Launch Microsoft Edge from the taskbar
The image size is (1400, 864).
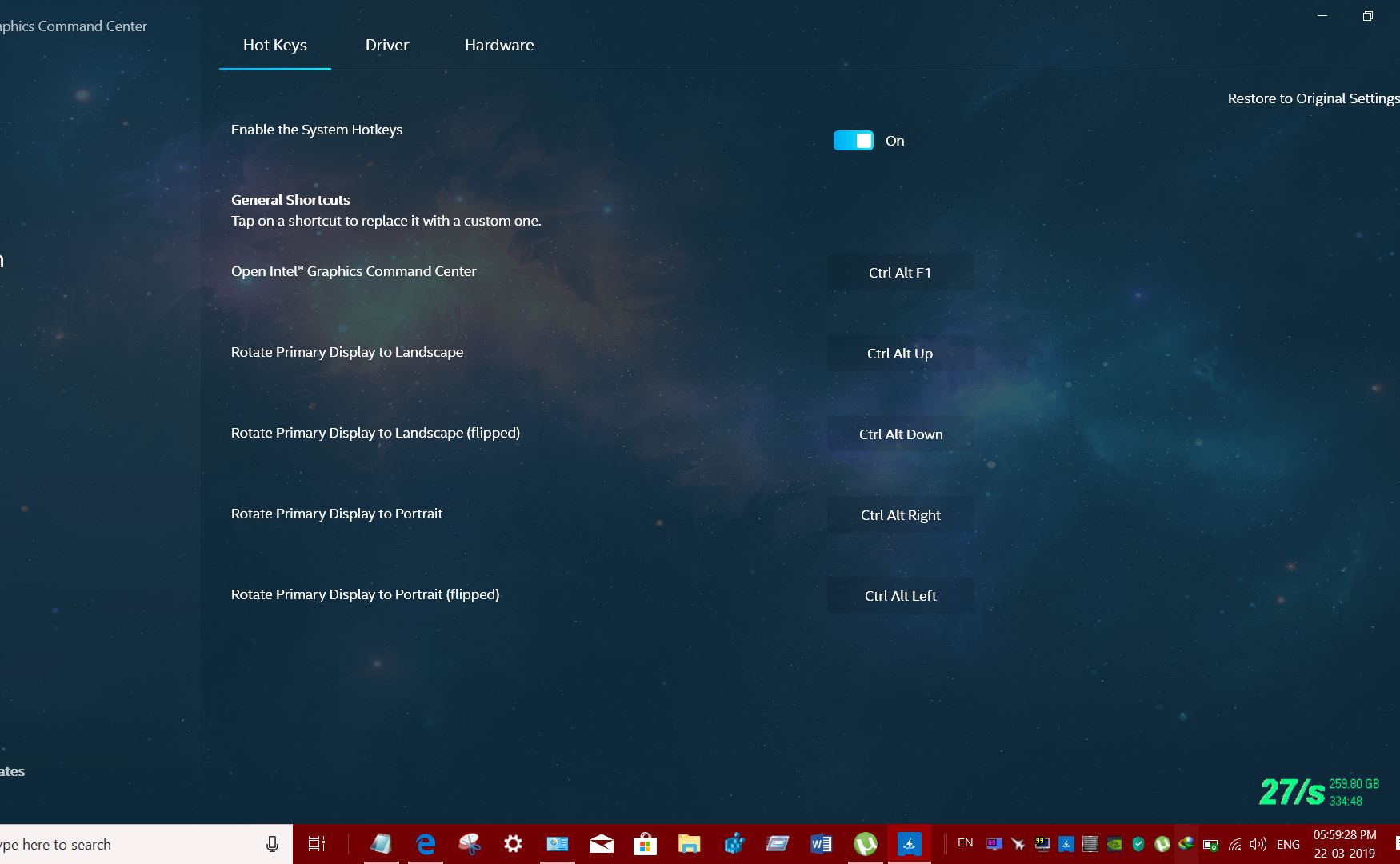coord(426,844)
